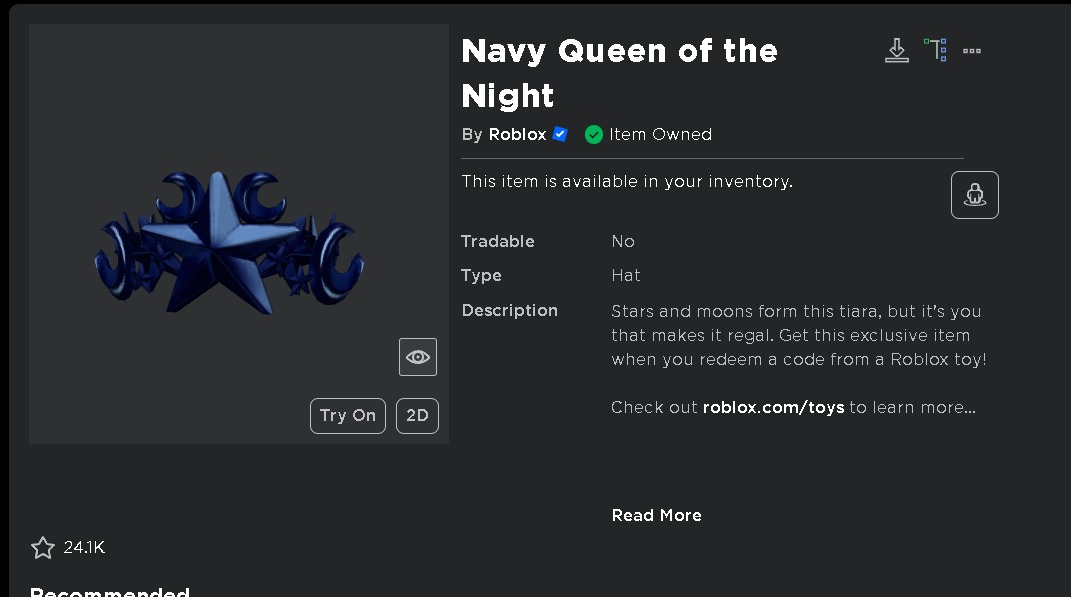Select the item title Navy Queen of the Night

point(619,72)
